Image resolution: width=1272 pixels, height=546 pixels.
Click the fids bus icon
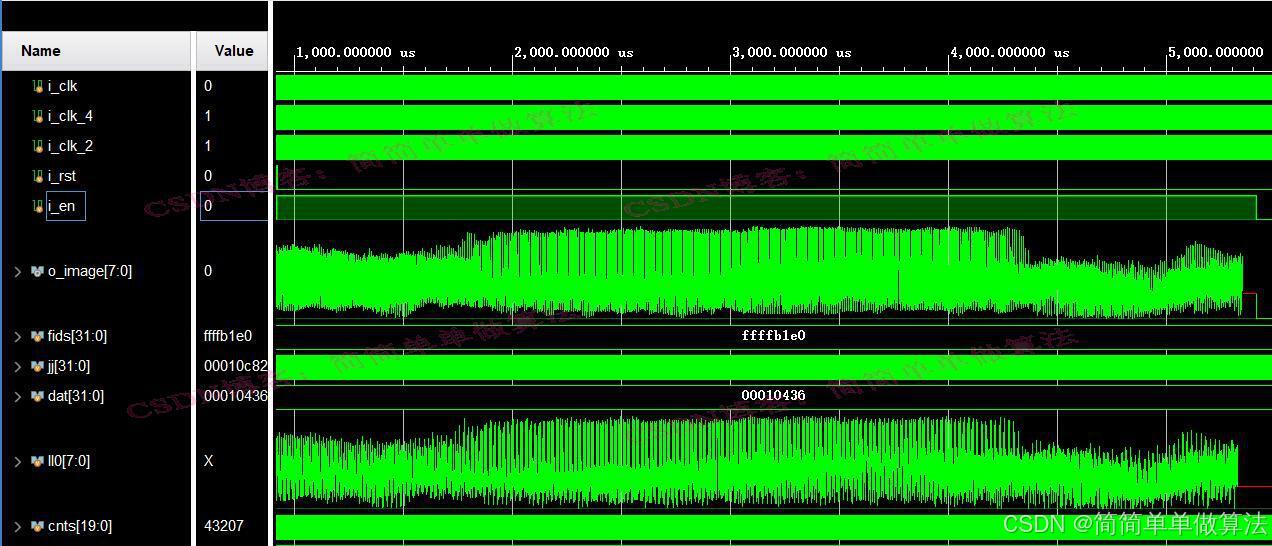click(38, 336)
